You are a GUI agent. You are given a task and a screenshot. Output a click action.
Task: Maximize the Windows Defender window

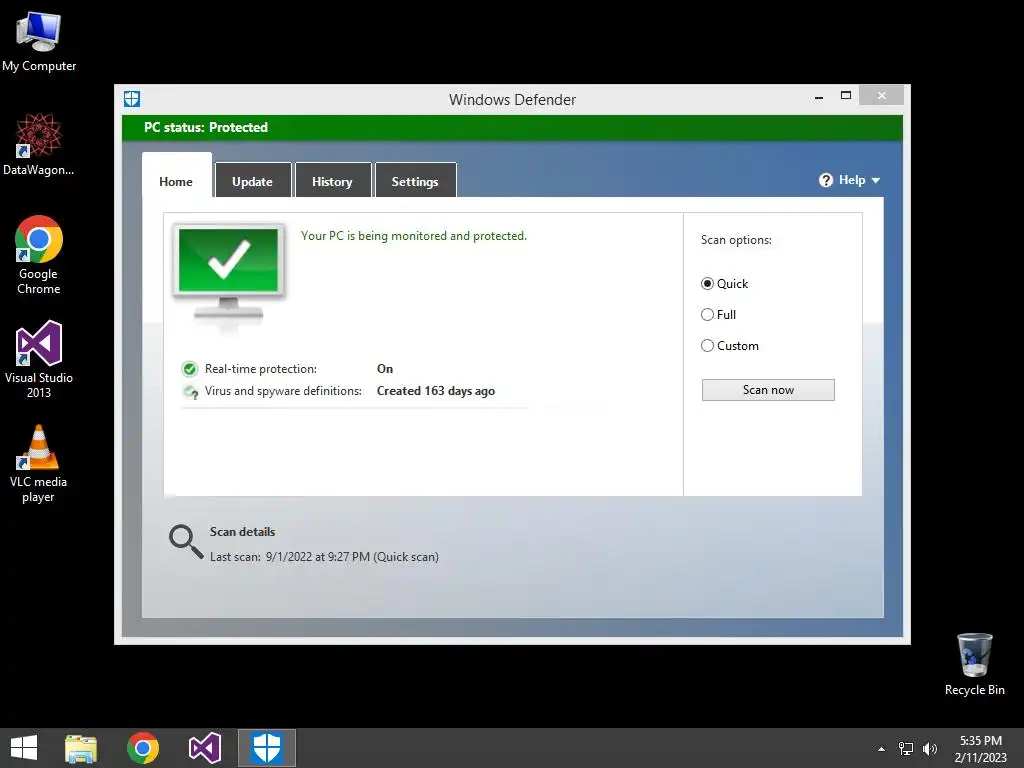pyautogui.click(x=846, y=95)
